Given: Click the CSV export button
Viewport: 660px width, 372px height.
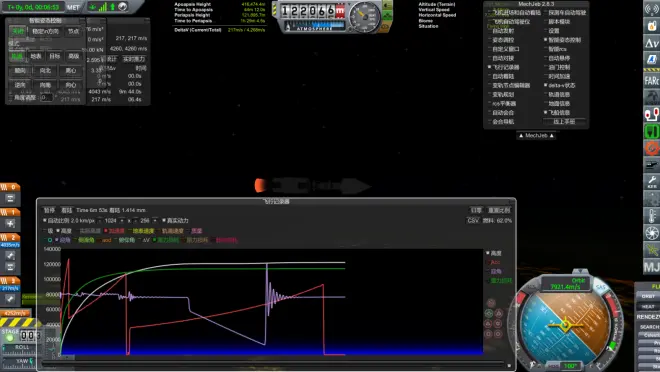Looking at the screenshot, I should pos(473,221).
